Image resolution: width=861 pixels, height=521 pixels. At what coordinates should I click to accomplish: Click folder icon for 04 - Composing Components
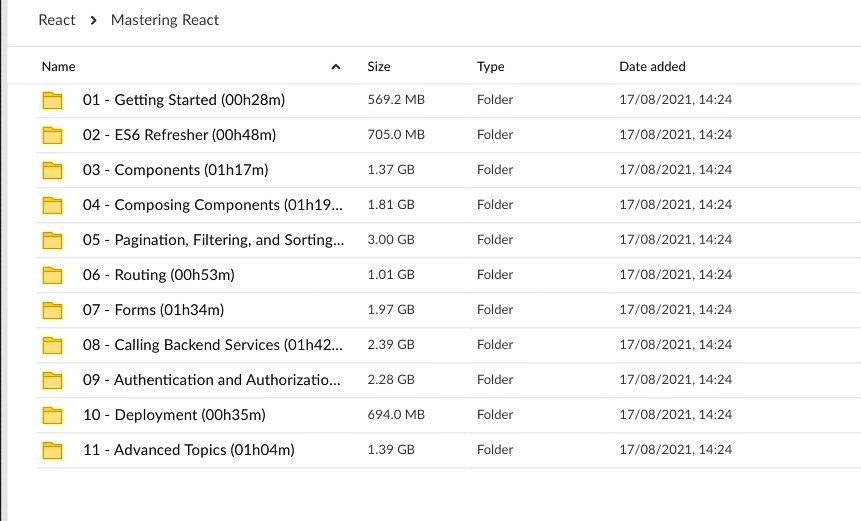(52, 205)
